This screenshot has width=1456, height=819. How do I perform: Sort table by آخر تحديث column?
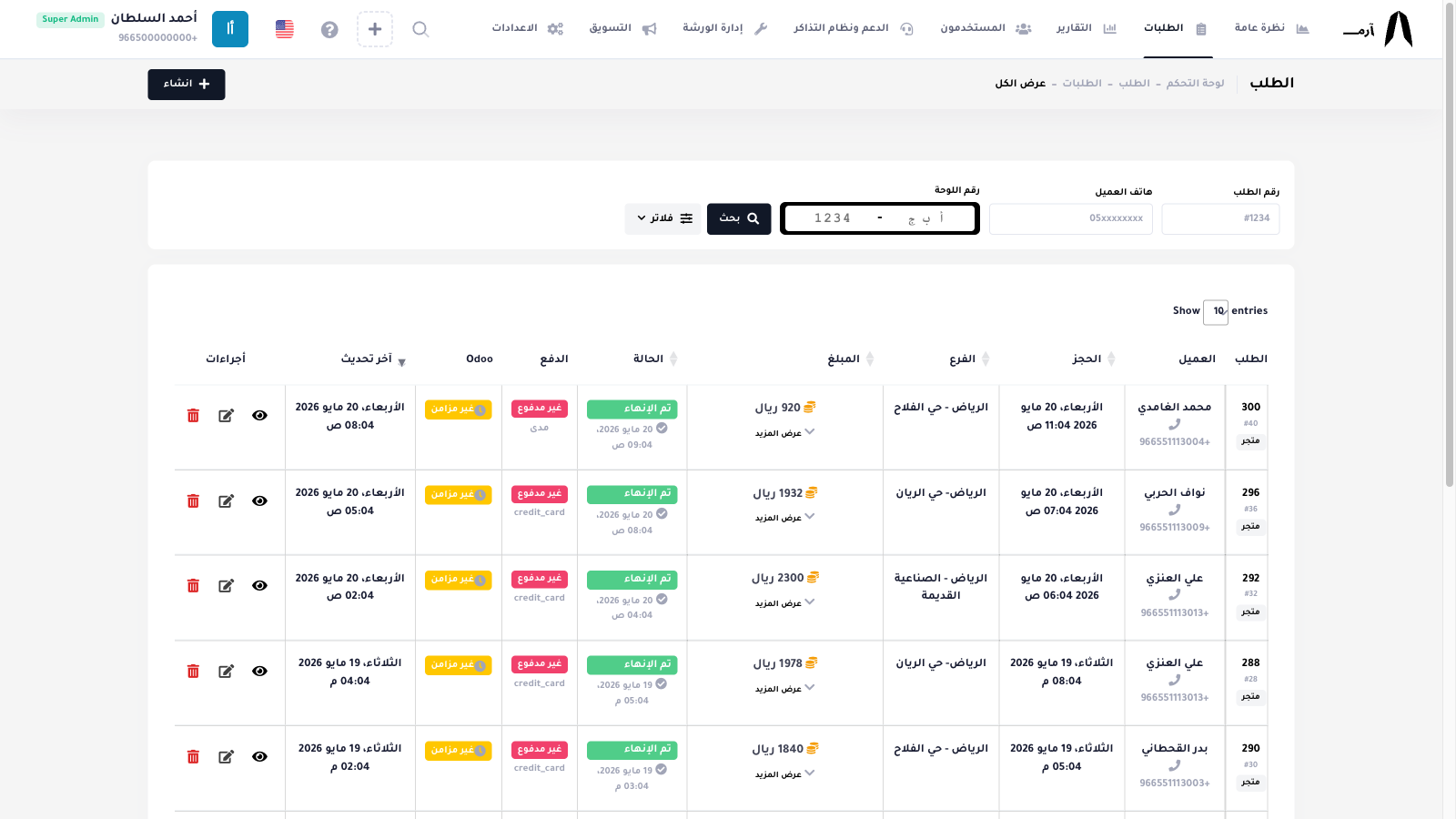click(373, 359)
